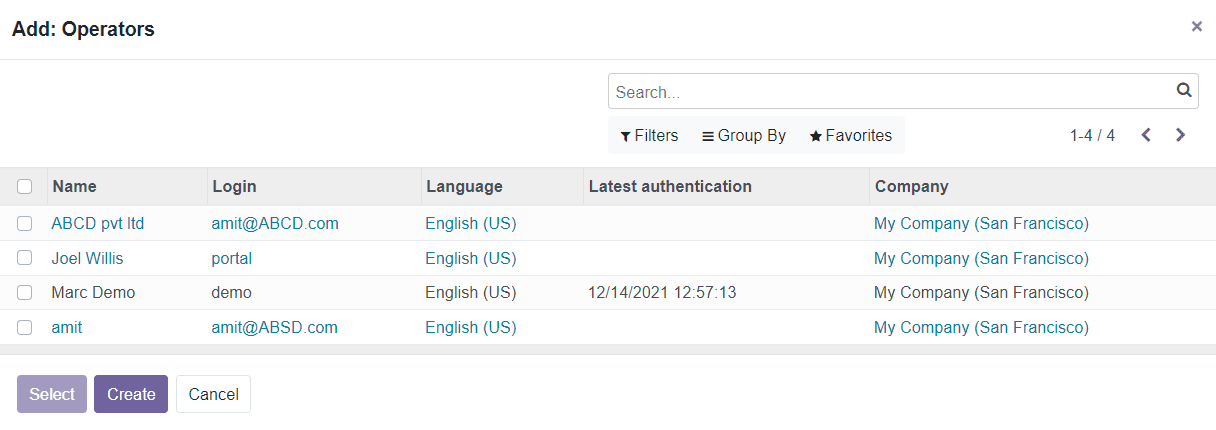Open the Favorites dropdown
Image resolution: width=1216 pixels, height=430 pixels.
(x=851, y=135)
